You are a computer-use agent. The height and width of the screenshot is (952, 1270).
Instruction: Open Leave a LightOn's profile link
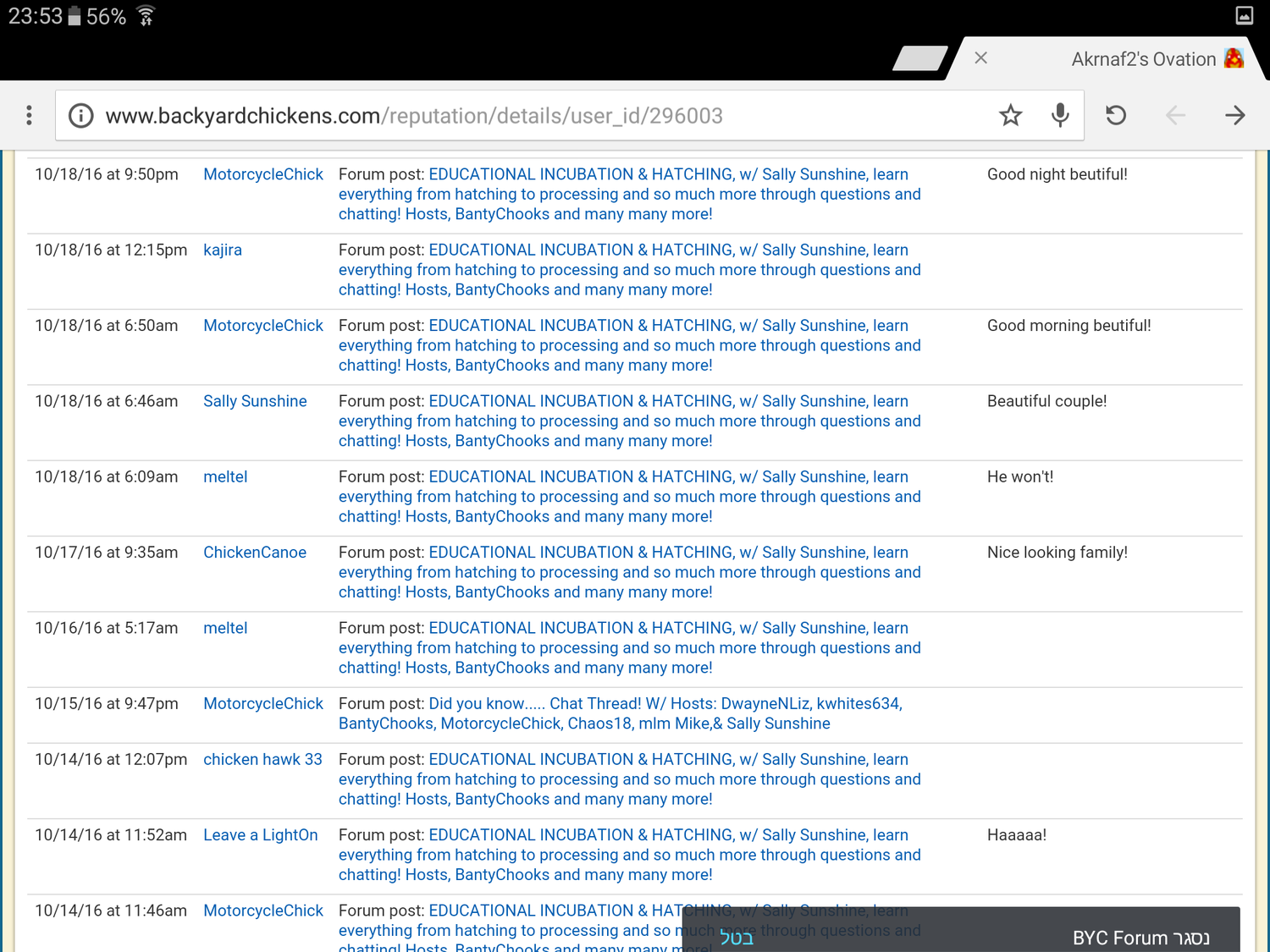click(261, 835)
